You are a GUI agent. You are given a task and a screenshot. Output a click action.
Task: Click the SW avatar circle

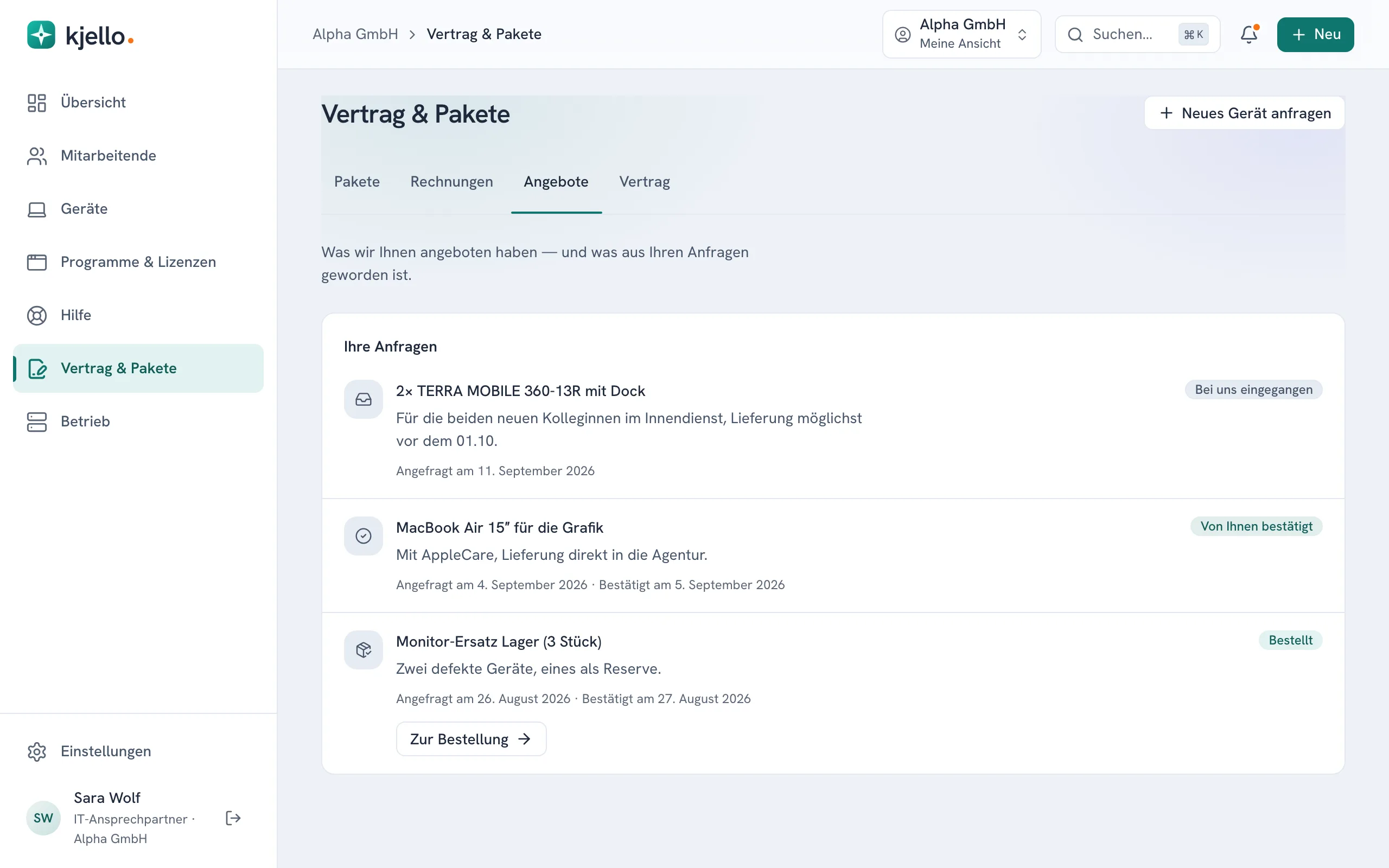[x=43, y=818]
